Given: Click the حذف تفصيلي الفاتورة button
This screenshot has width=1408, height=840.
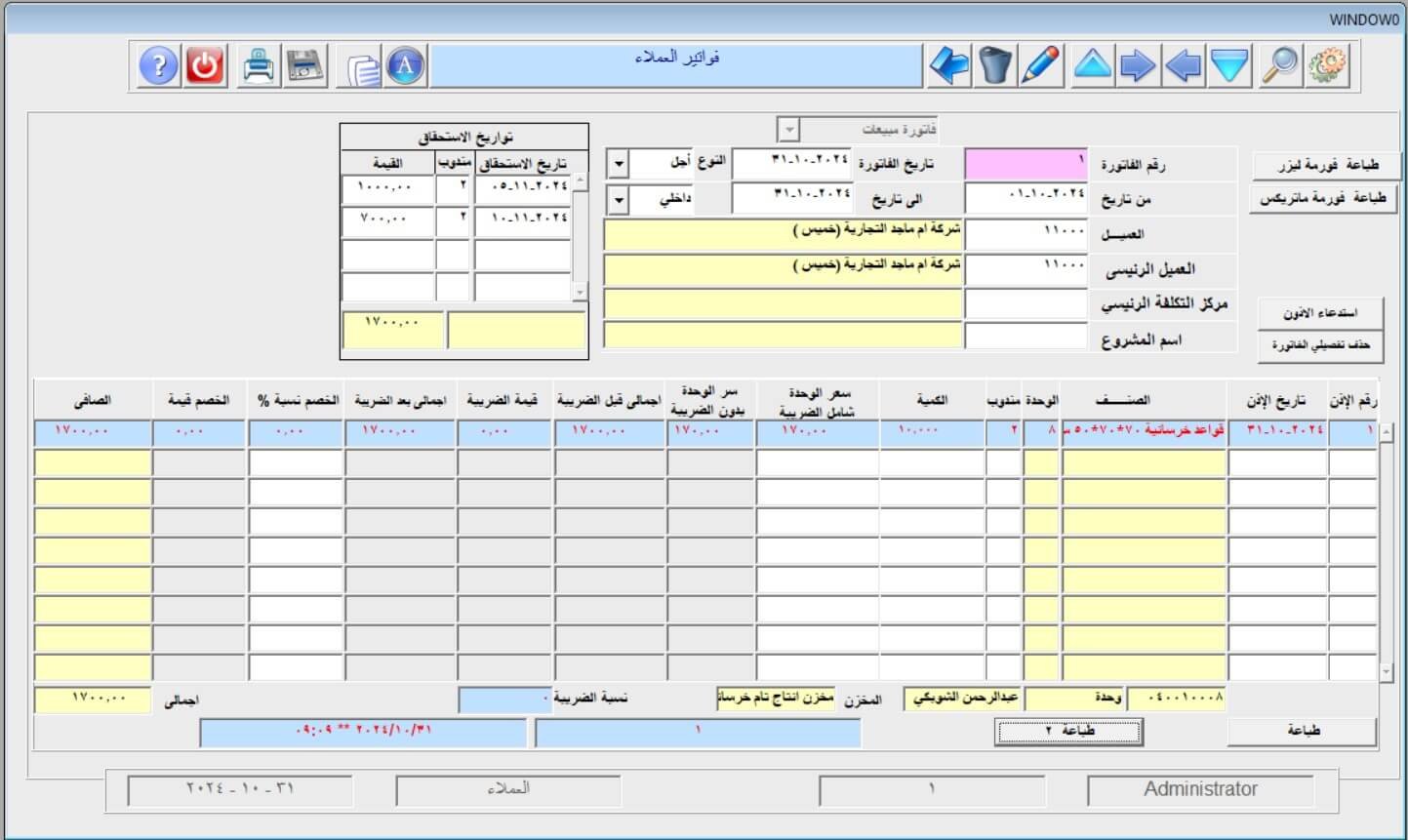Looking at the screenshot, I should (x=1320, y=347).
